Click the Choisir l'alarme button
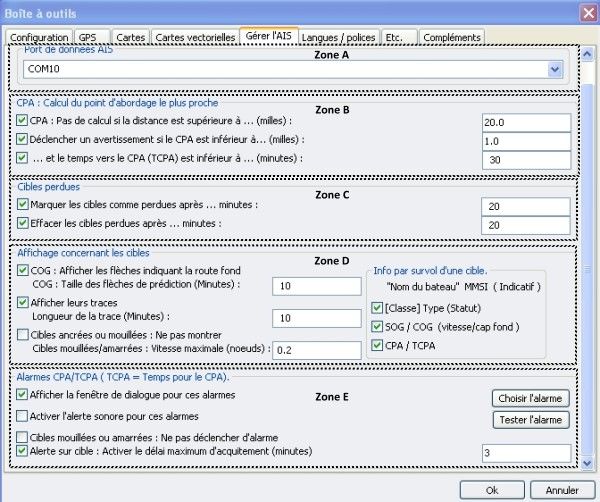 point(530,398)
